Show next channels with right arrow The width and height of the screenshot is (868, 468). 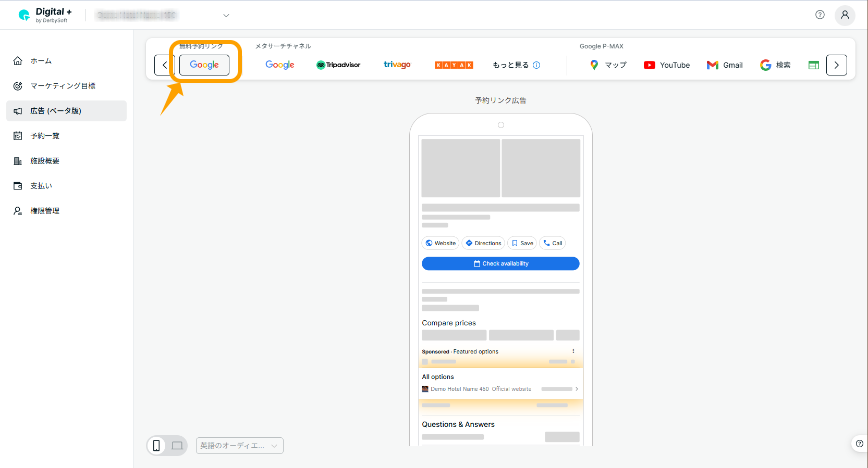coord(836,65)
